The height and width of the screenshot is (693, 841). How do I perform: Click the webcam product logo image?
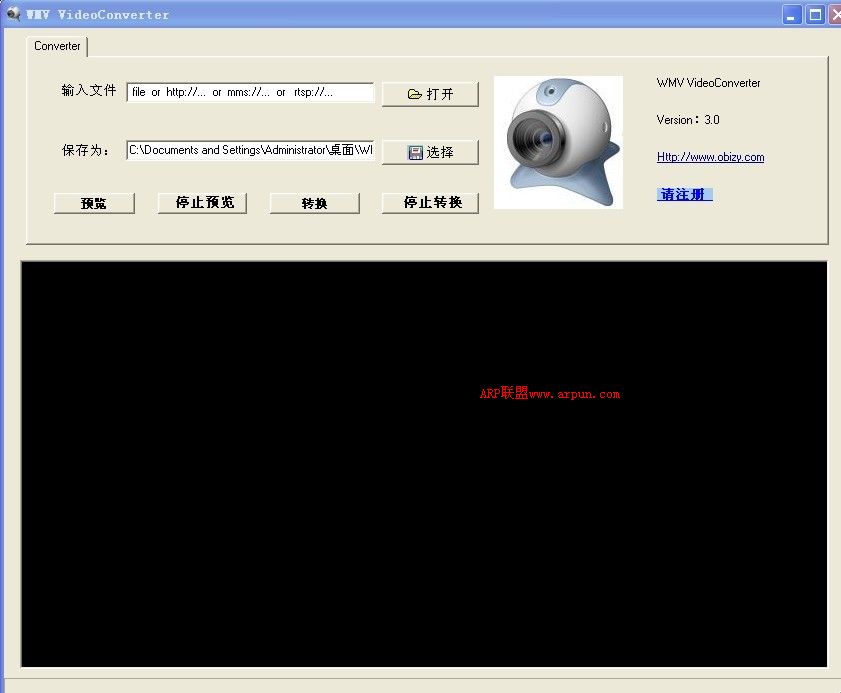tap(557, 142)
